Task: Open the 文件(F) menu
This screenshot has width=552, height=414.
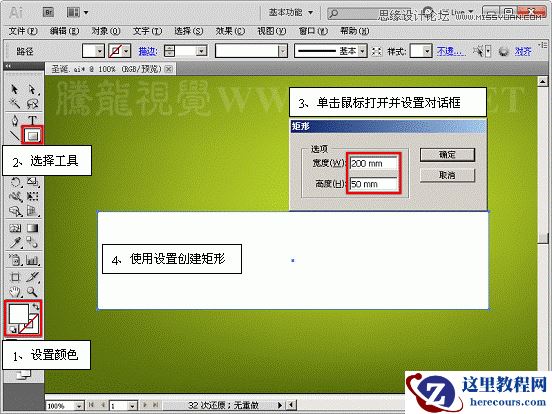Action: point(23,31)
